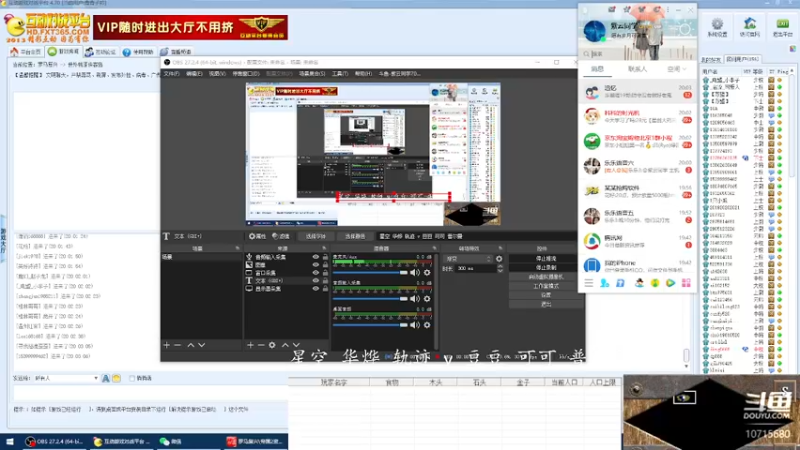The height and width of the screenshot is (450, 800).
Task: Open source properties gear below sources list
Action: point(272,345)
